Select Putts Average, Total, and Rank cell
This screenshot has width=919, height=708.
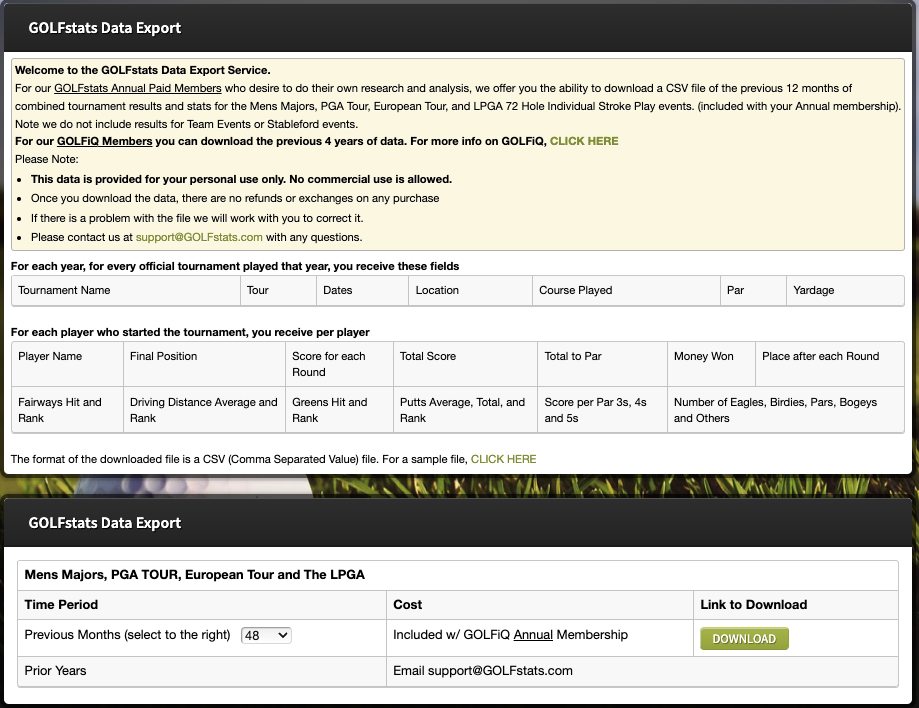465,410
